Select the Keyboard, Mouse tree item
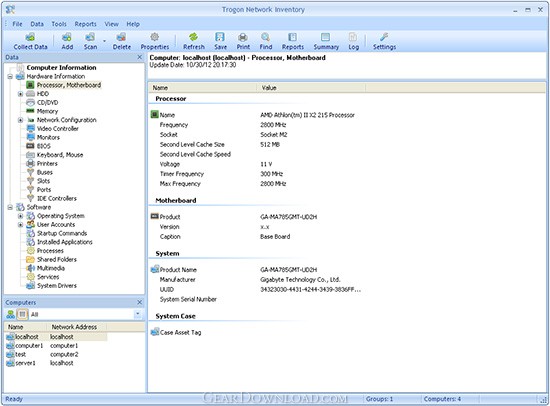 click(x=60, y=155)
